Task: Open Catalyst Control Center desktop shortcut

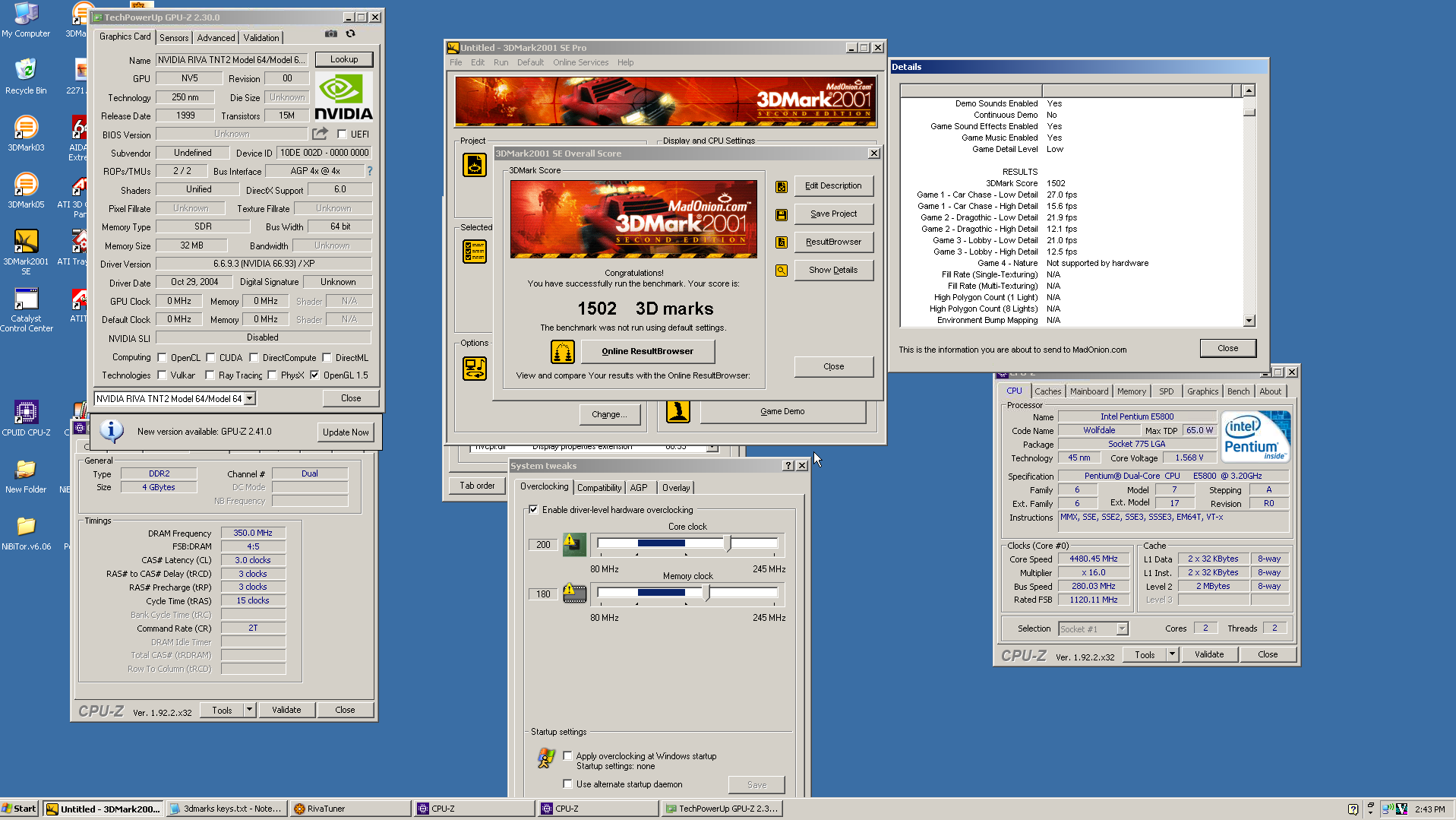Action: pyautogui.click(x=26, y=310)
